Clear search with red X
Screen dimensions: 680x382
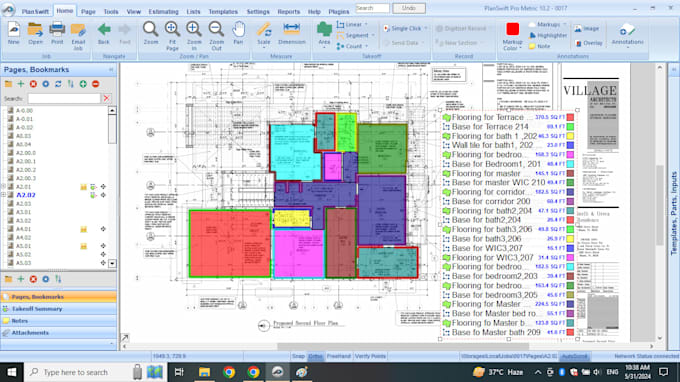click(x=106, y=98)
